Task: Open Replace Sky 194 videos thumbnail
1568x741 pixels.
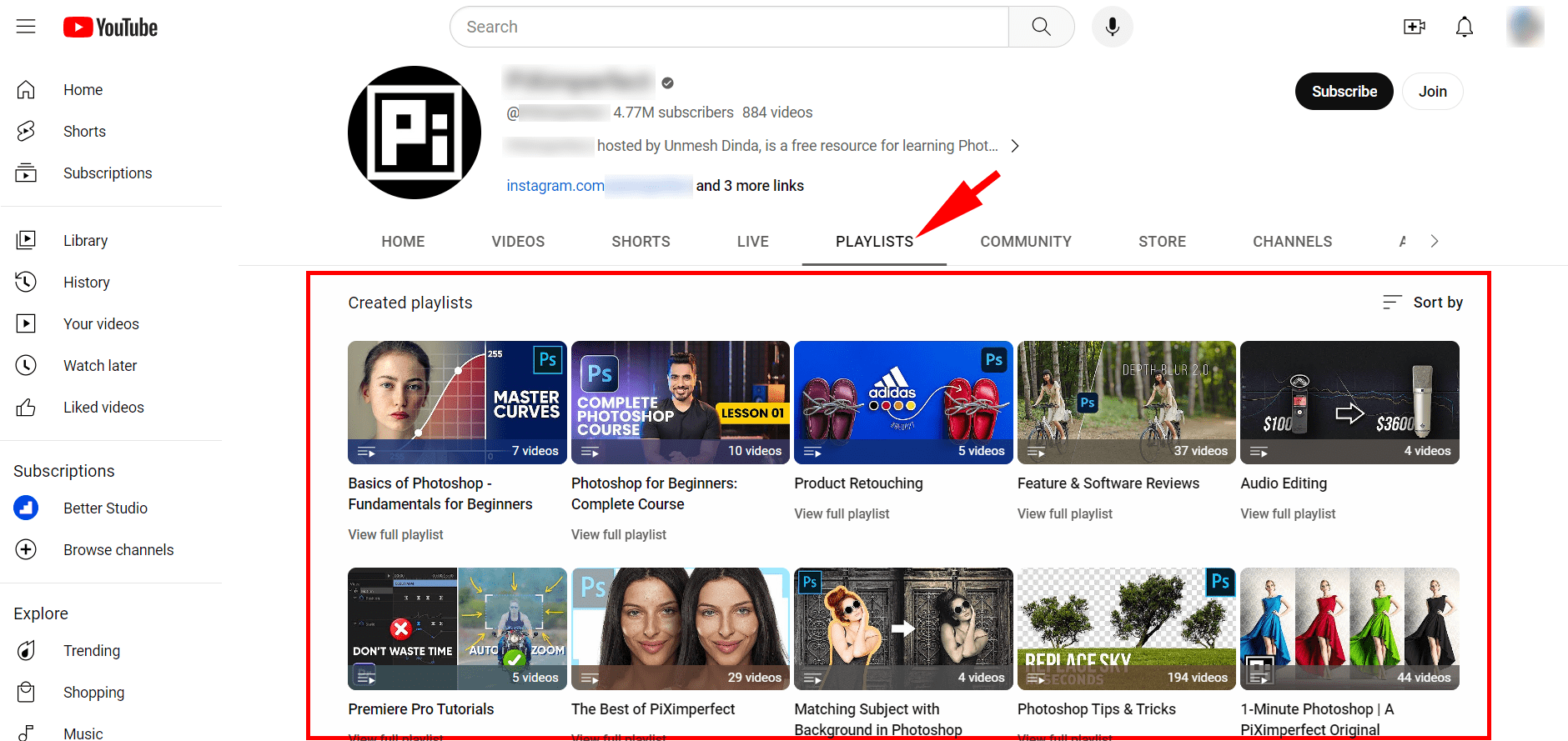Action: (1126, 628)
